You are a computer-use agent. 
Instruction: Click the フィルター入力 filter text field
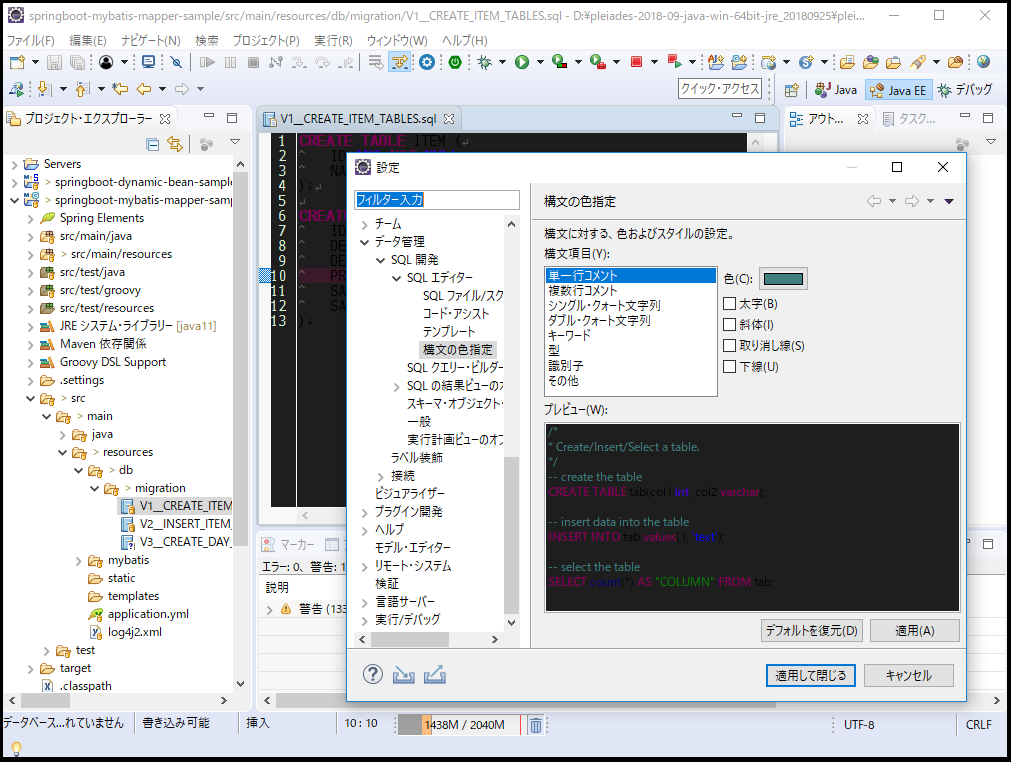click(437, 200)
